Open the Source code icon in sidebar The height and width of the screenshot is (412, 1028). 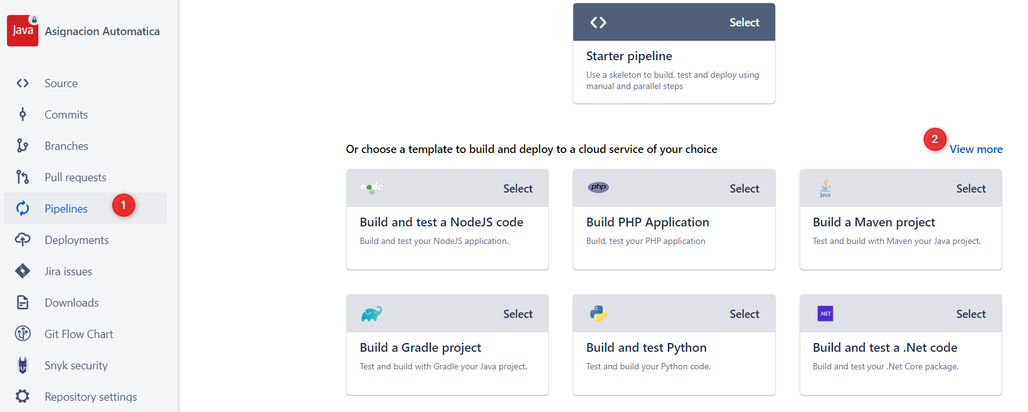pos(23,83)
